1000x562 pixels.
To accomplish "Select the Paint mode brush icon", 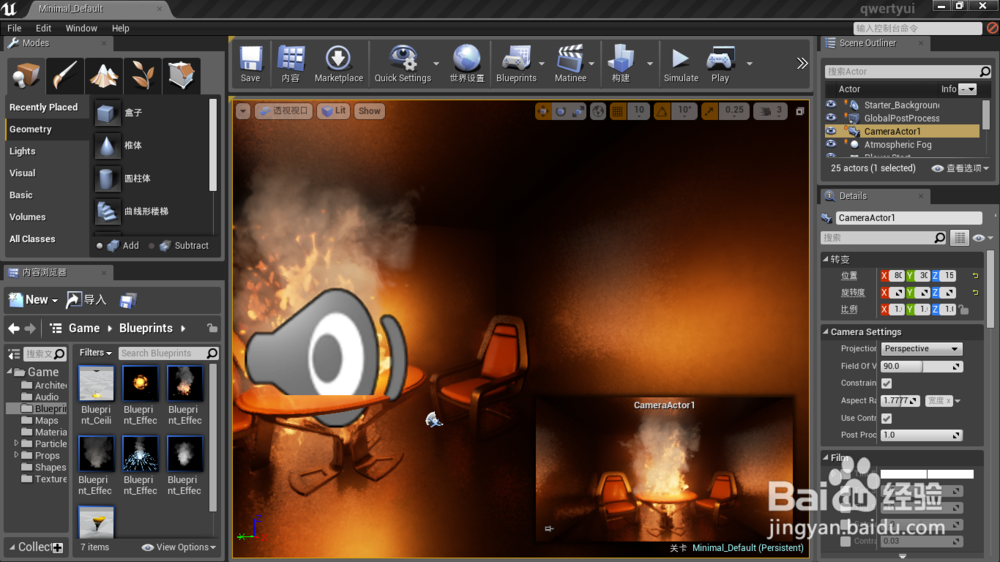I will tap(64, 75).
